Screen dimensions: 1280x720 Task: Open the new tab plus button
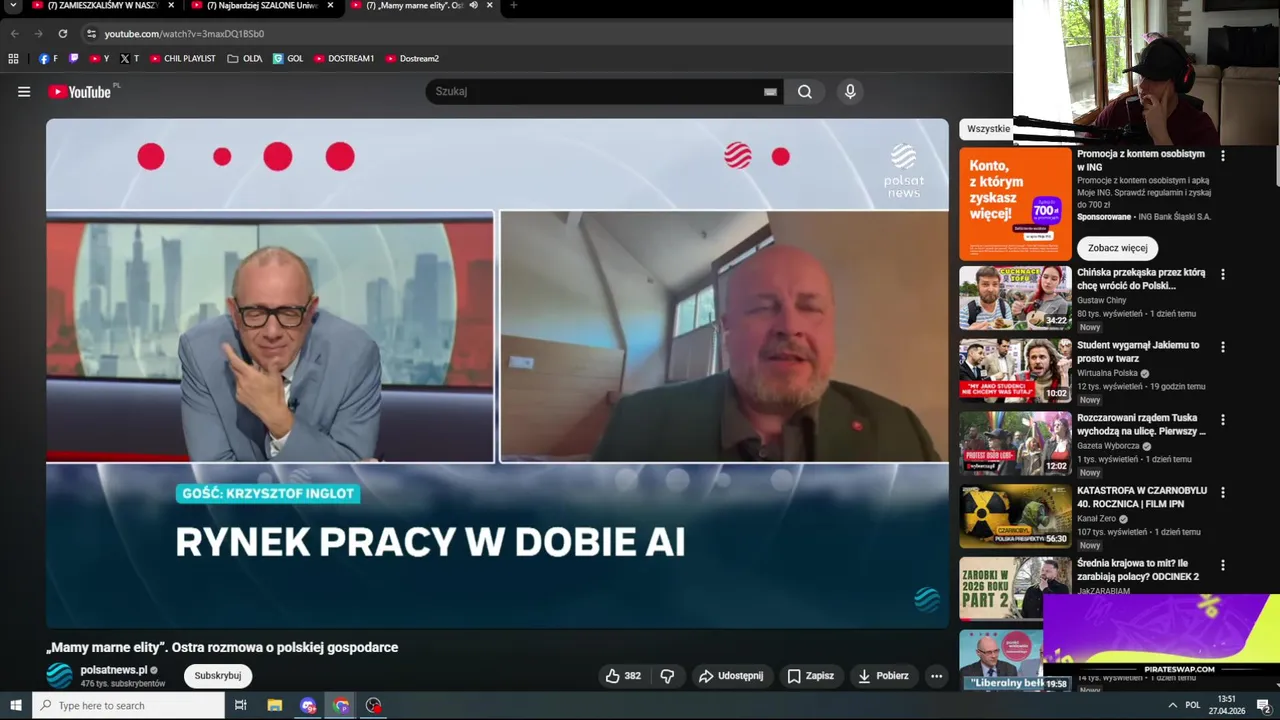click(x=514, y=6)
